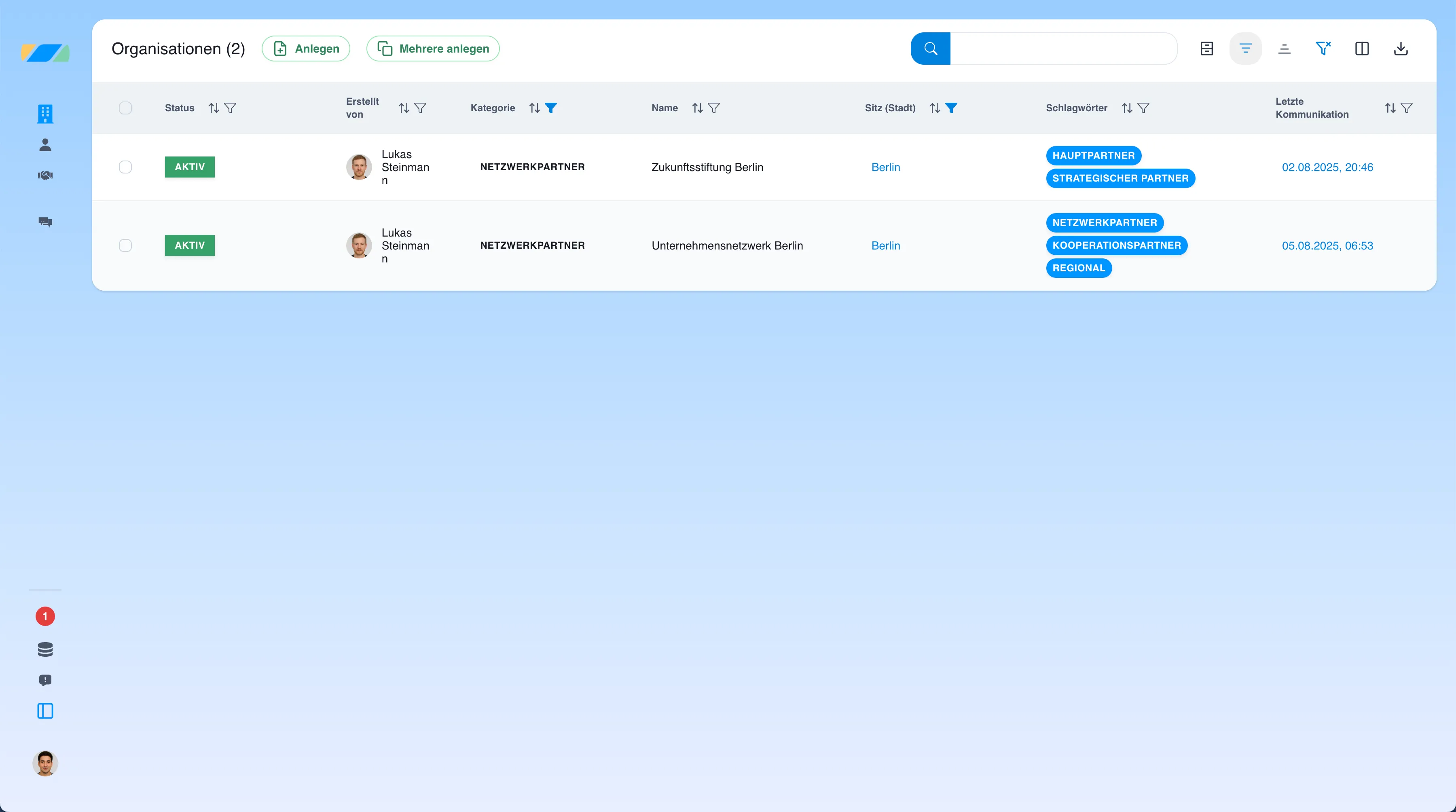Sort by the Name column
Viewport: 1456px width, 812px height.
[698, 108]
